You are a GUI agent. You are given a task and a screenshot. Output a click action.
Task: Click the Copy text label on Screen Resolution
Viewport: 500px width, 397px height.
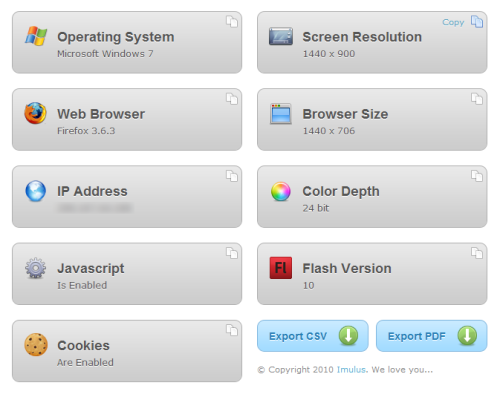(x=453, y=22)
